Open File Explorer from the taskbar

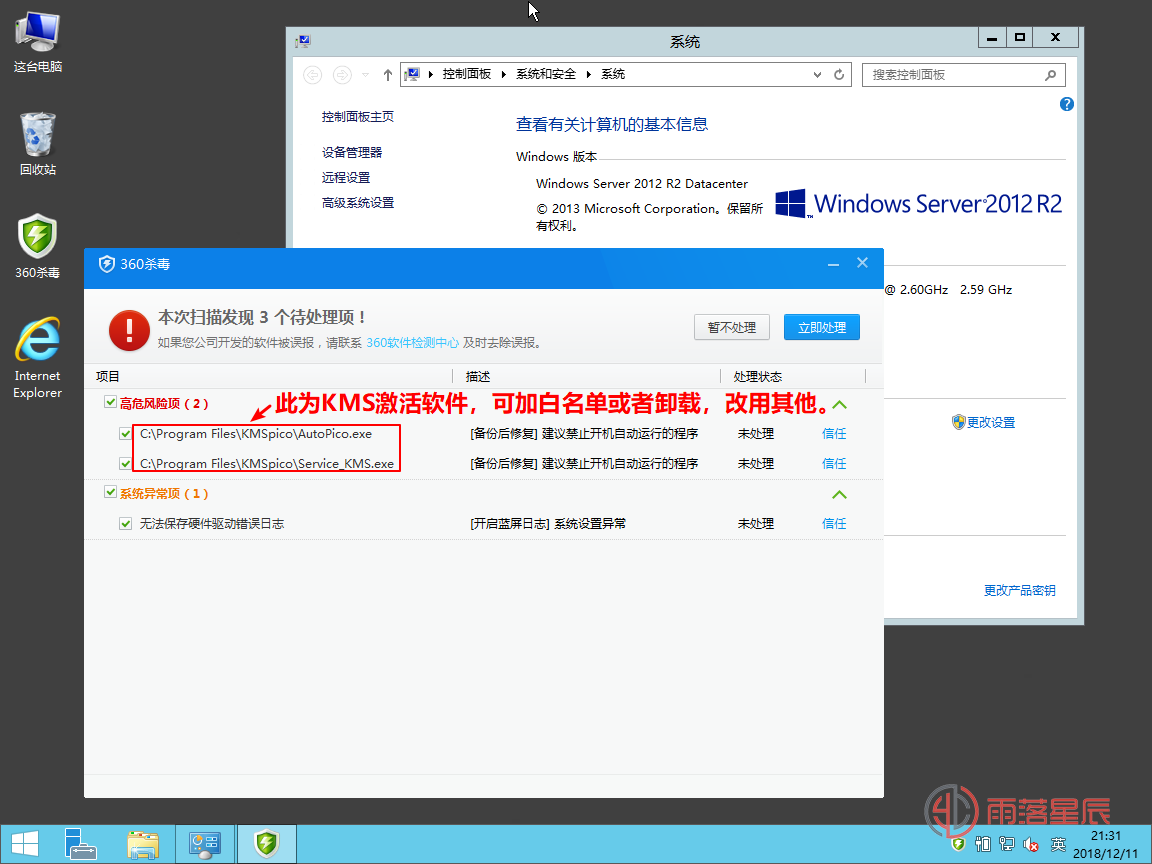pos(143,844)
